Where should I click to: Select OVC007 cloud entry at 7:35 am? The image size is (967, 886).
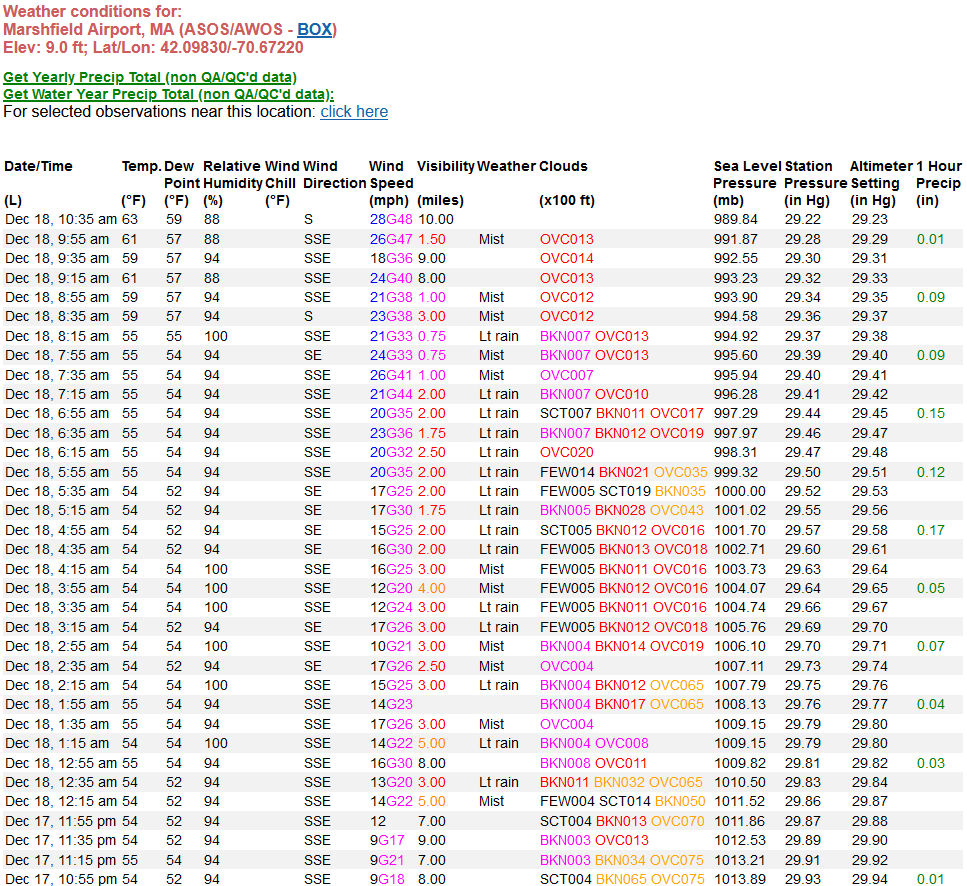567,375
